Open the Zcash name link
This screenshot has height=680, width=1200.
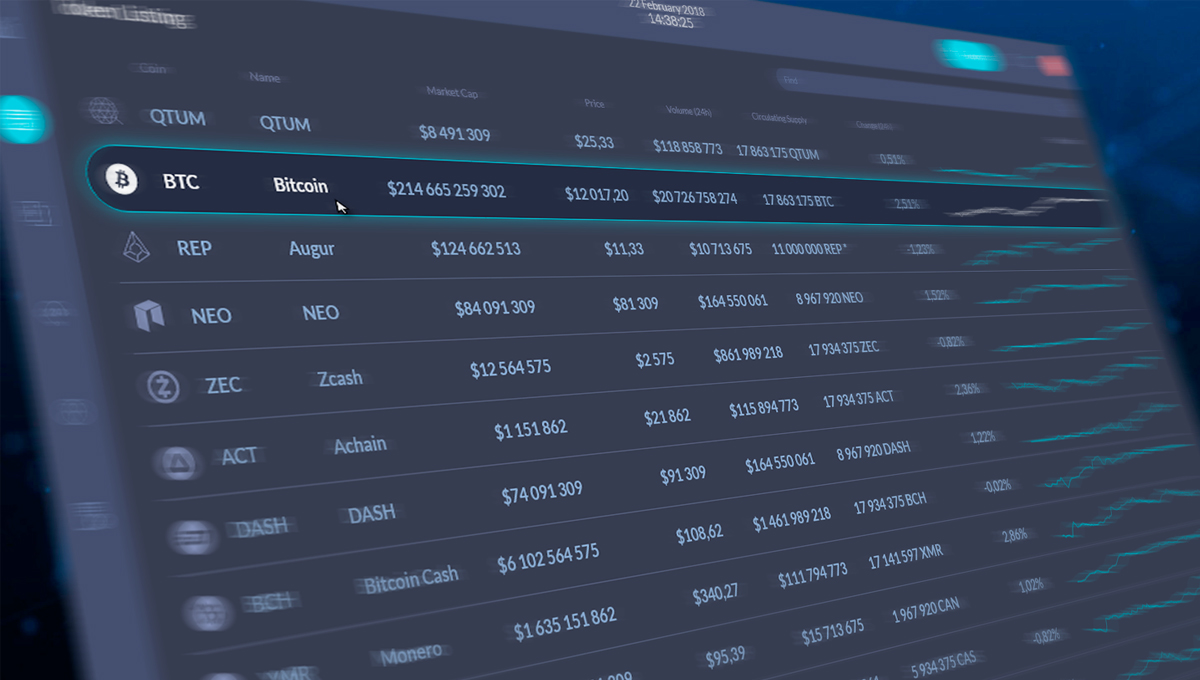[340, 379]
